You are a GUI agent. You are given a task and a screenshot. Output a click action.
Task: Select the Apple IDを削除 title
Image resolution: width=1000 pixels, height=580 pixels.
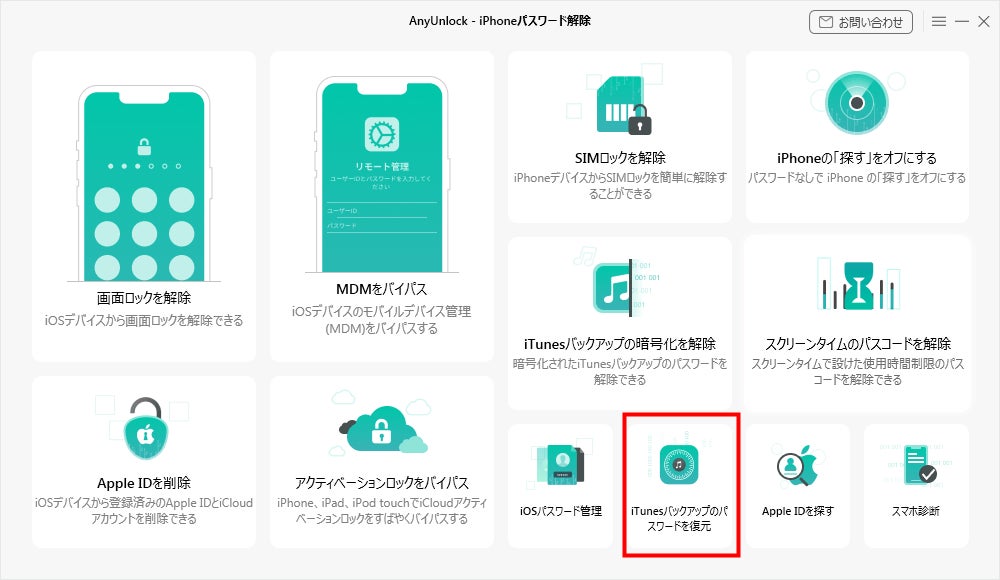[144, 483]
